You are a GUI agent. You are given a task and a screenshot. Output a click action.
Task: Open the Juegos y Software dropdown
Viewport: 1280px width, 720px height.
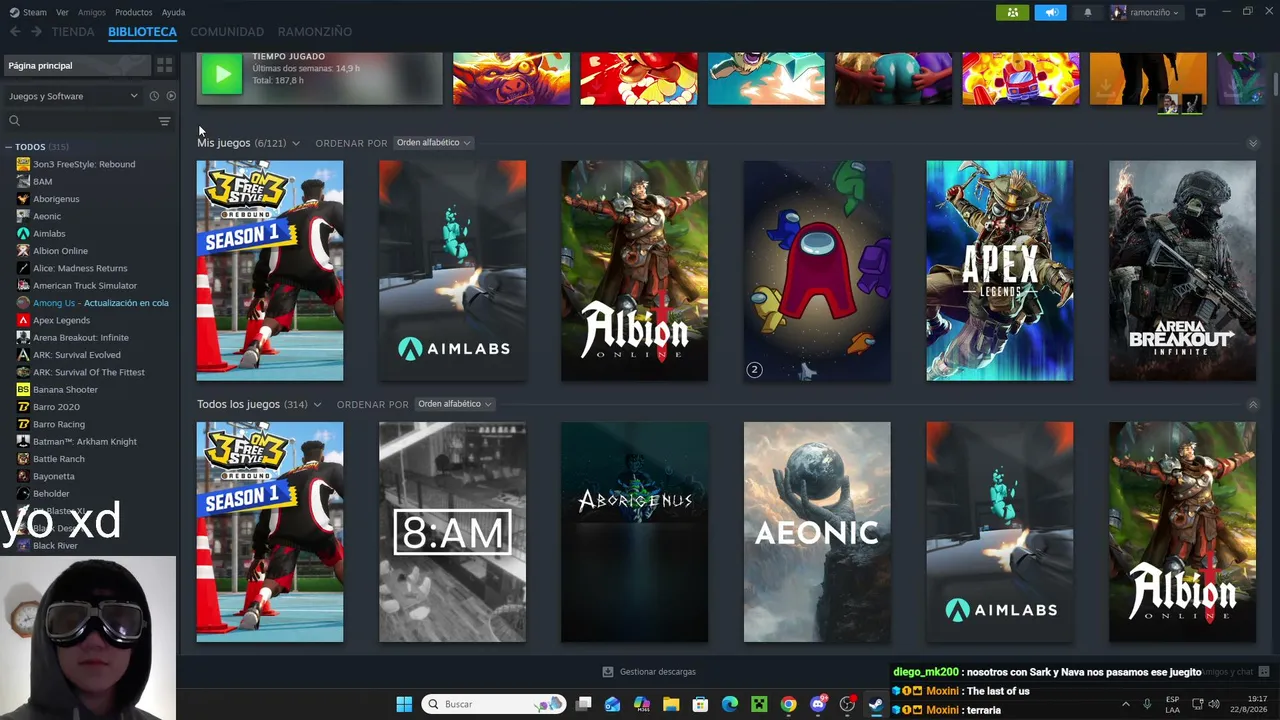click(73, 96)
